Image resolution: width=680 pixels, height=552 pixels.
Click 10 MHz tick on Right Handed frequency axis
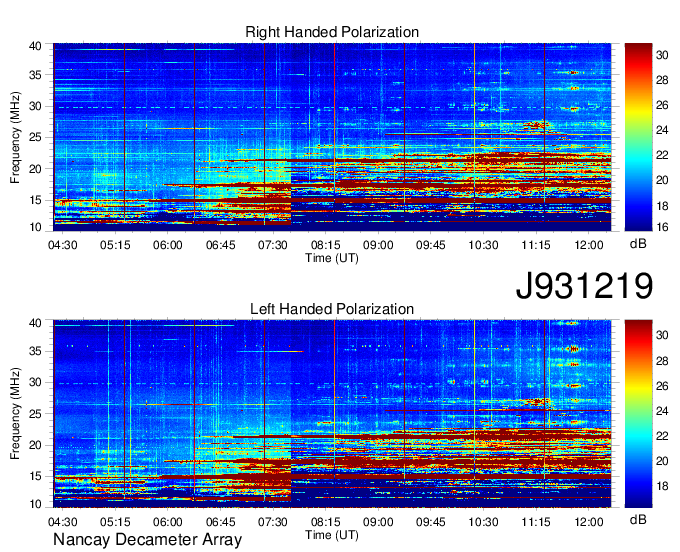(x=35, y=227)
